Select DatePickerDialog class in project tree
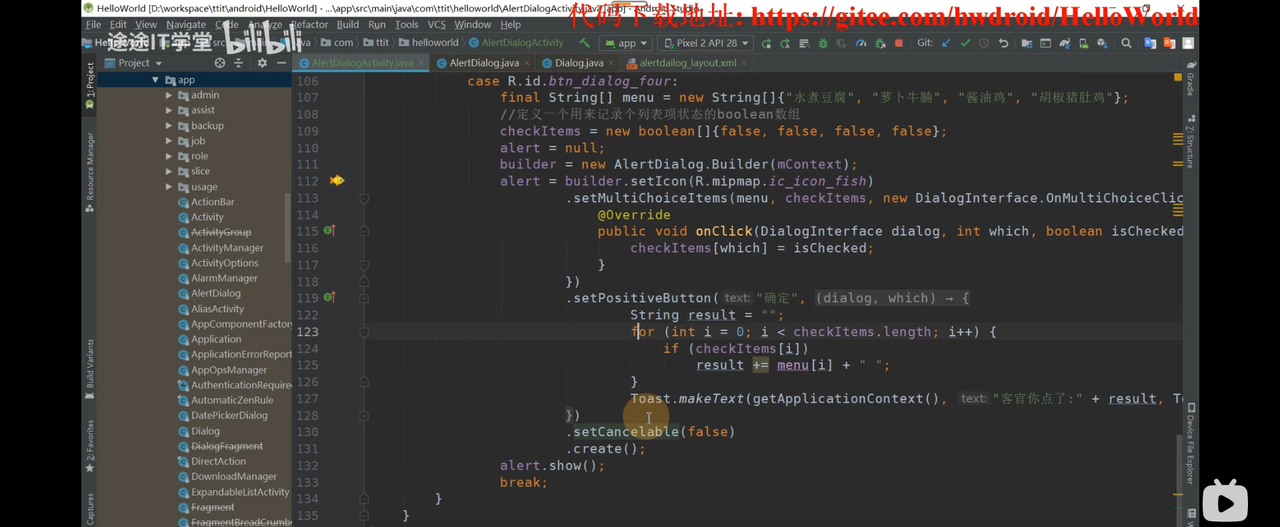Viewport: 1280px width, 527px height. (229, 415)
